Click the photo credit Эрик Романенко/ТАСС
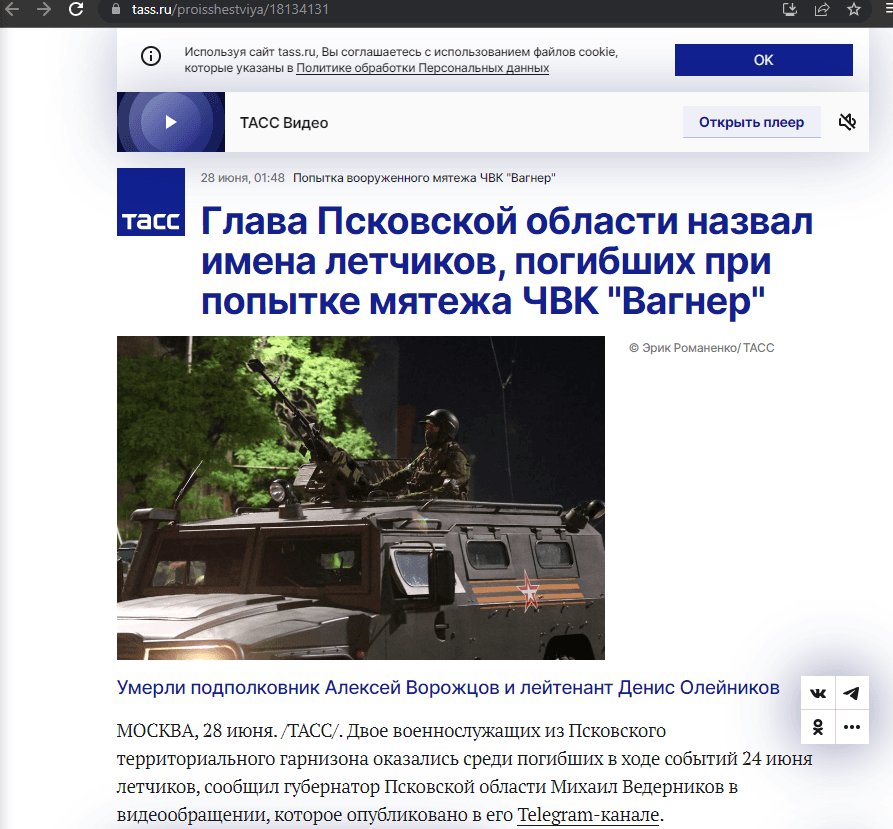Screen dimensions: 893x829 click(702, 348)
